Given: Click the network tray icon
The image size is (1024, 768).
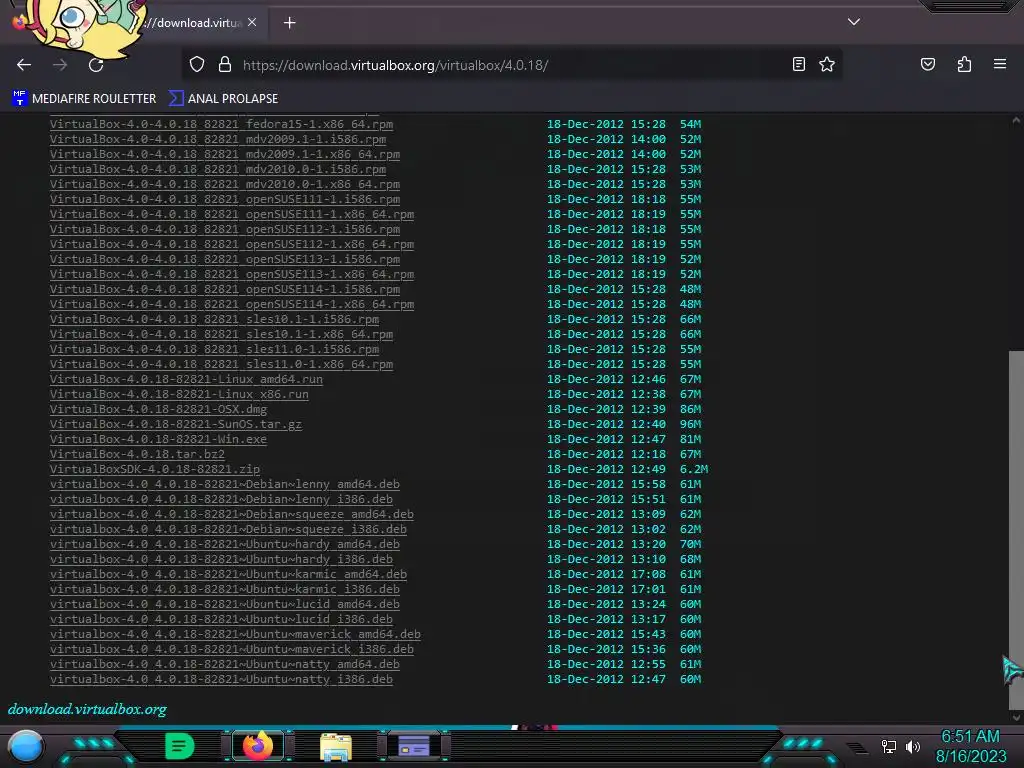Looking at the screenshot, I should coord(888,746).
